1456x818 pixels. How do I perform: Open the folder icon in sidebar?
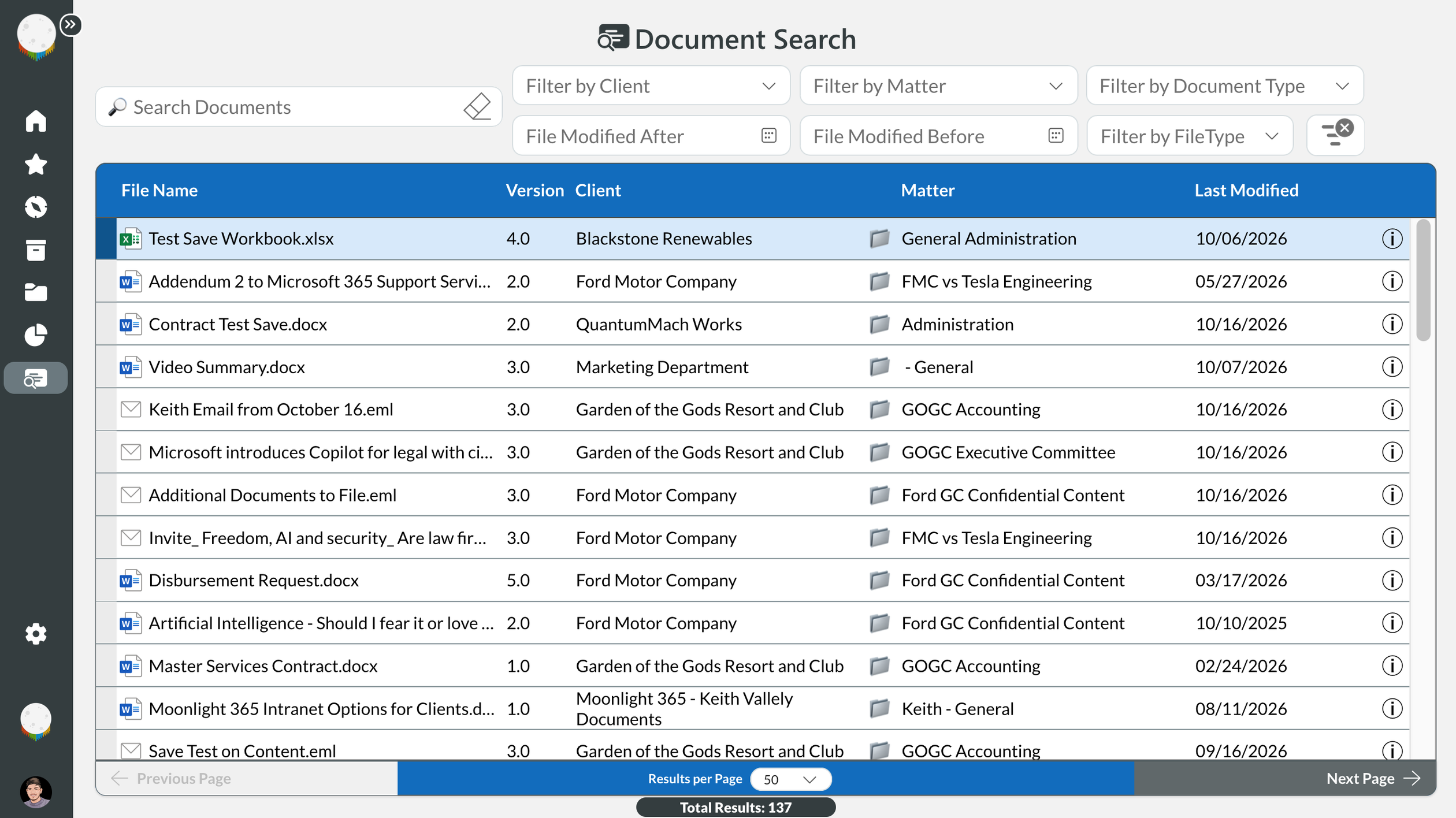pyautogui.click(x=36, y=292)
